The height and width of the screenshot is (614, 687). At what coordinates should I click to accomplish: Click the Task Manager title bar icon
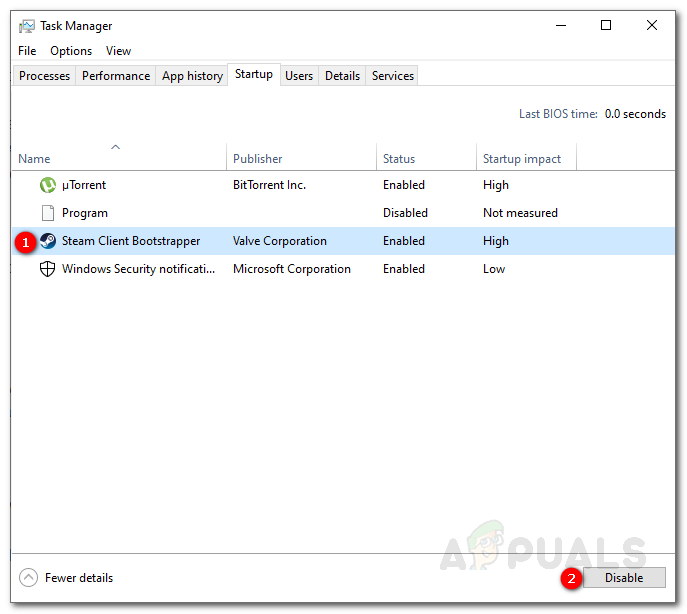[27, 26]
